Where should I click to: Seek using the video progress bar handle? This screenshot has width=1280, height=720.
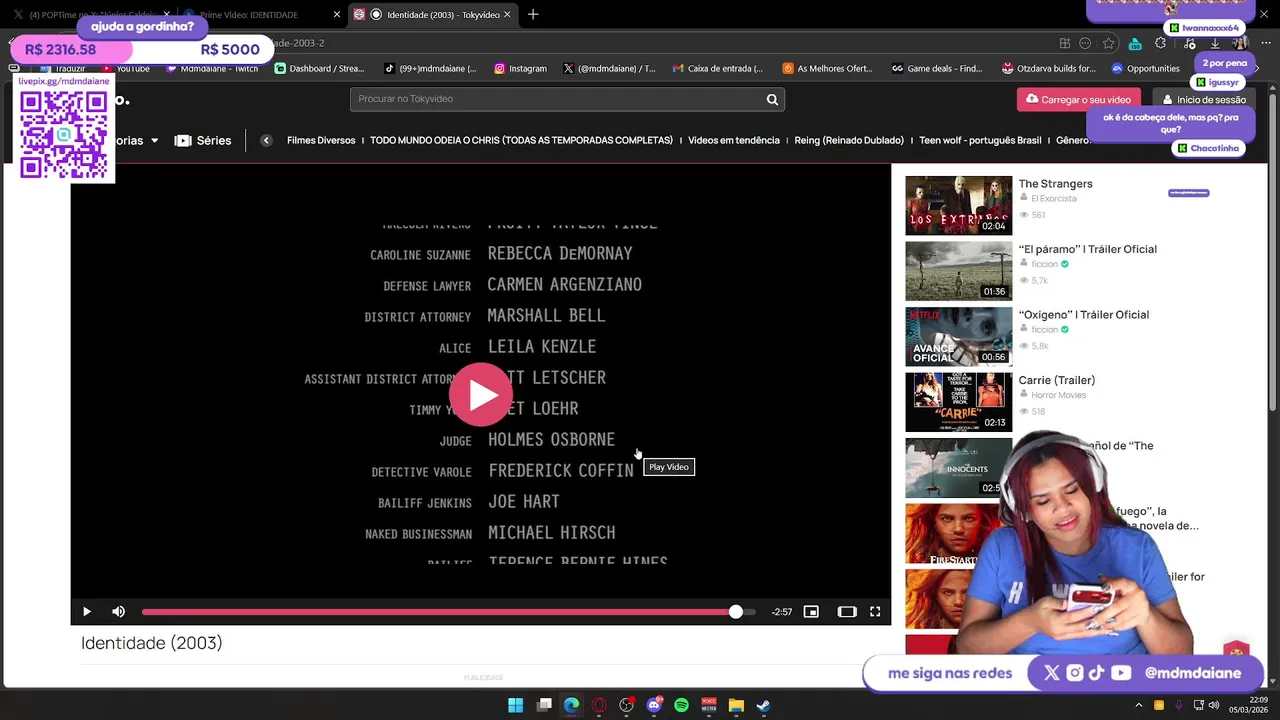(x=735, y=611)
